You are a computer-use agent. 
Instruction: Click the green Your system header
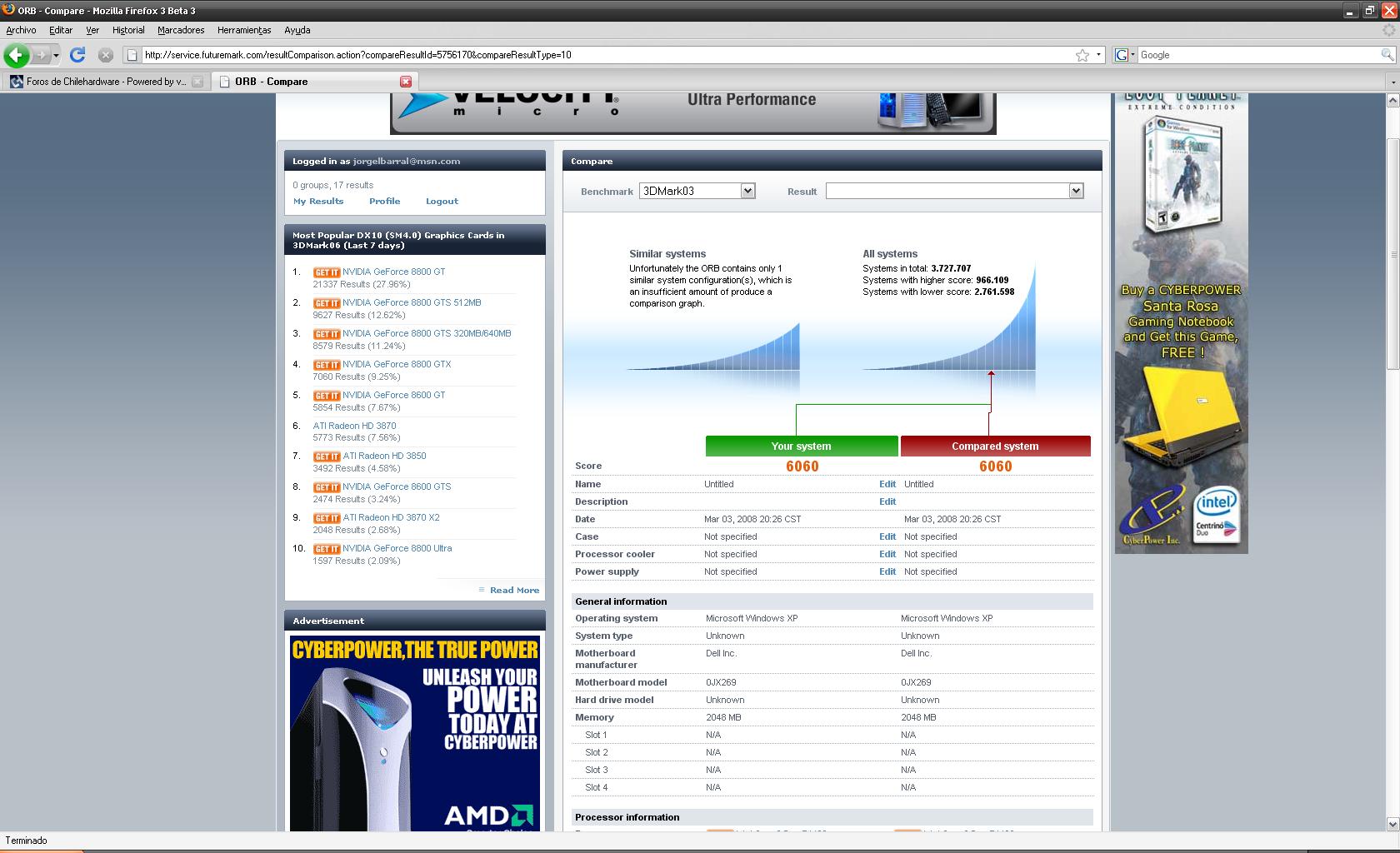pos(802,446)
